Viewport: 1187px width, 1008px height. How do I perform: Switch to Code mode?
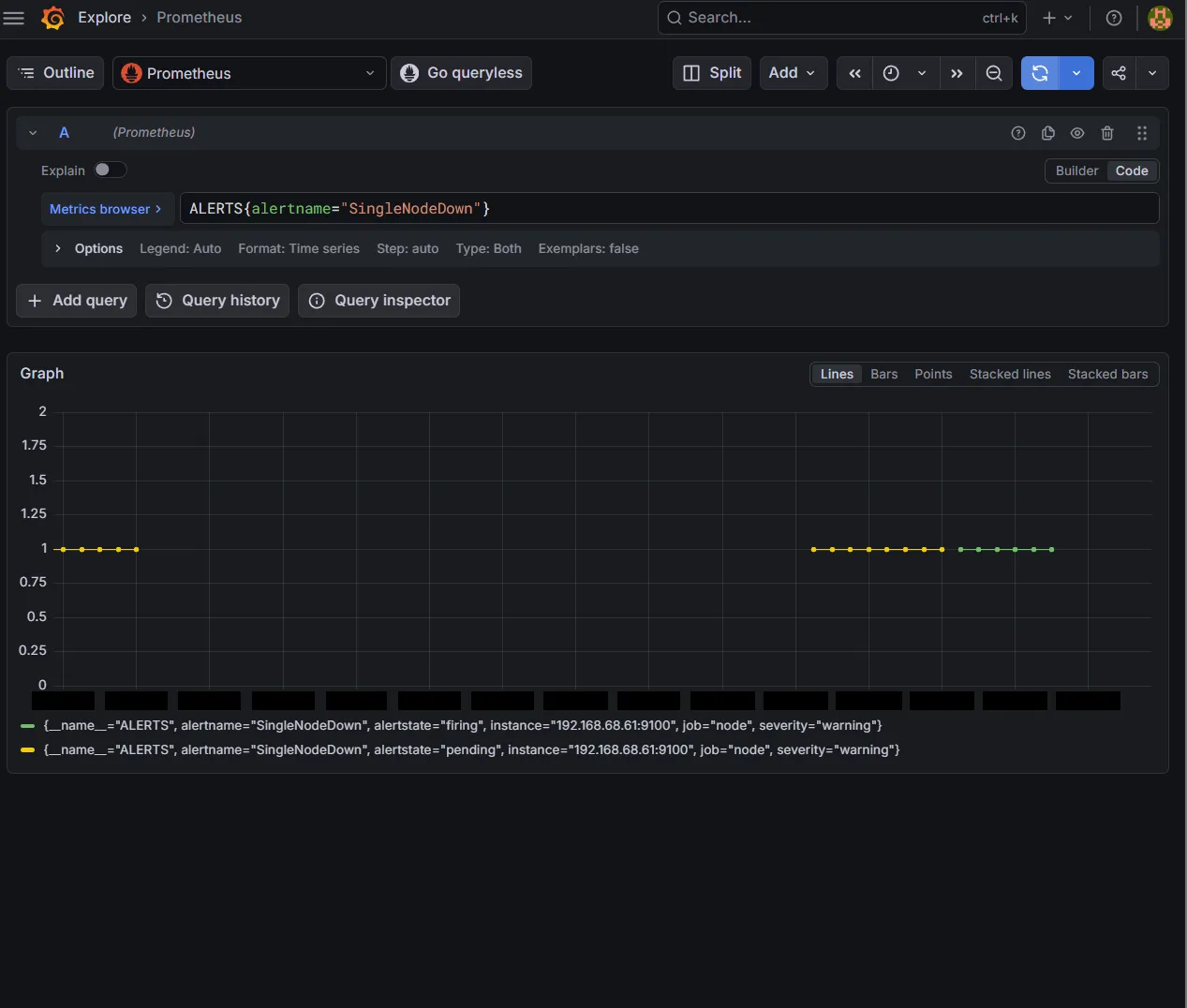coord(1132,170)
